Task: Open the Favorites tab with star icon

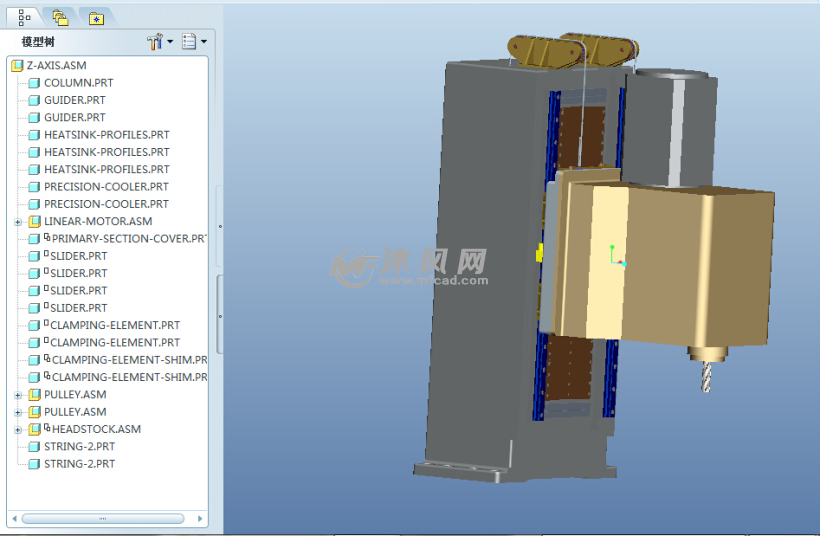Action: point(95,18)
